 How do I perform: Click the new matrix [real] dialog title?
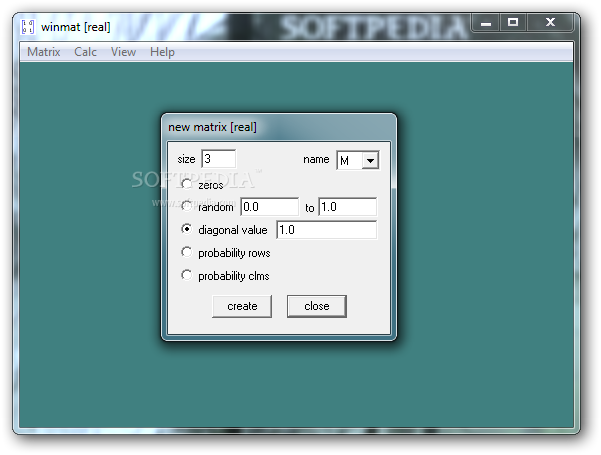coord(212,127)
